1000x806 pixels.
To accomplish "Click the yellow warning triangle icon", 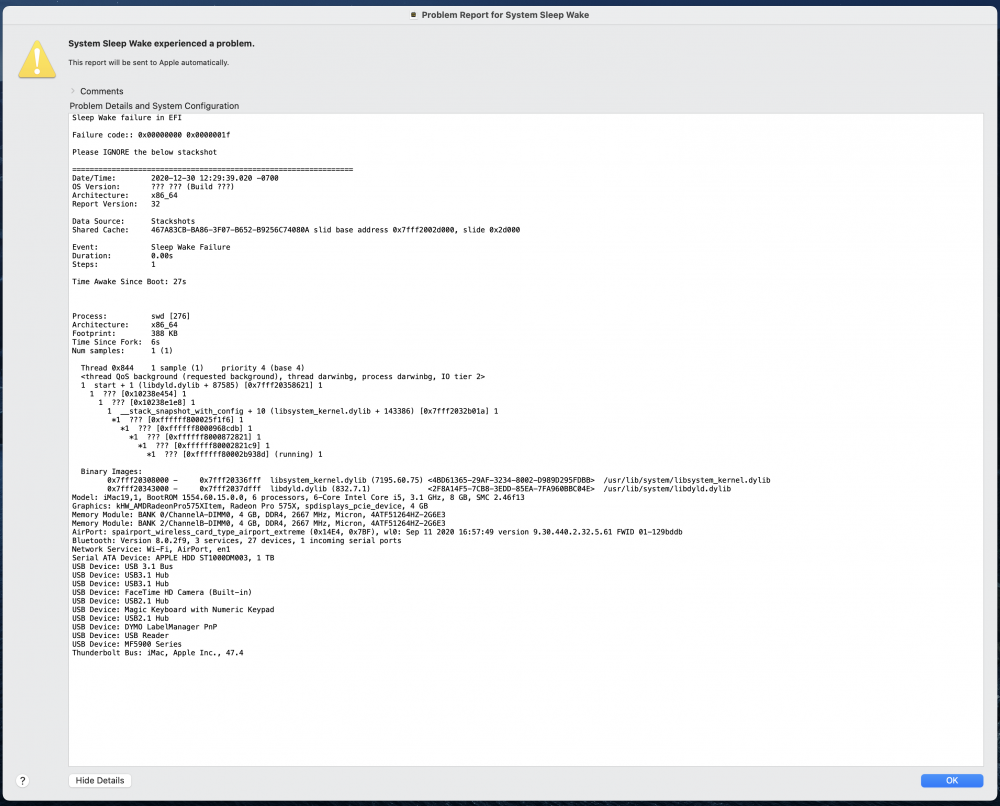I will coord(37,59).
